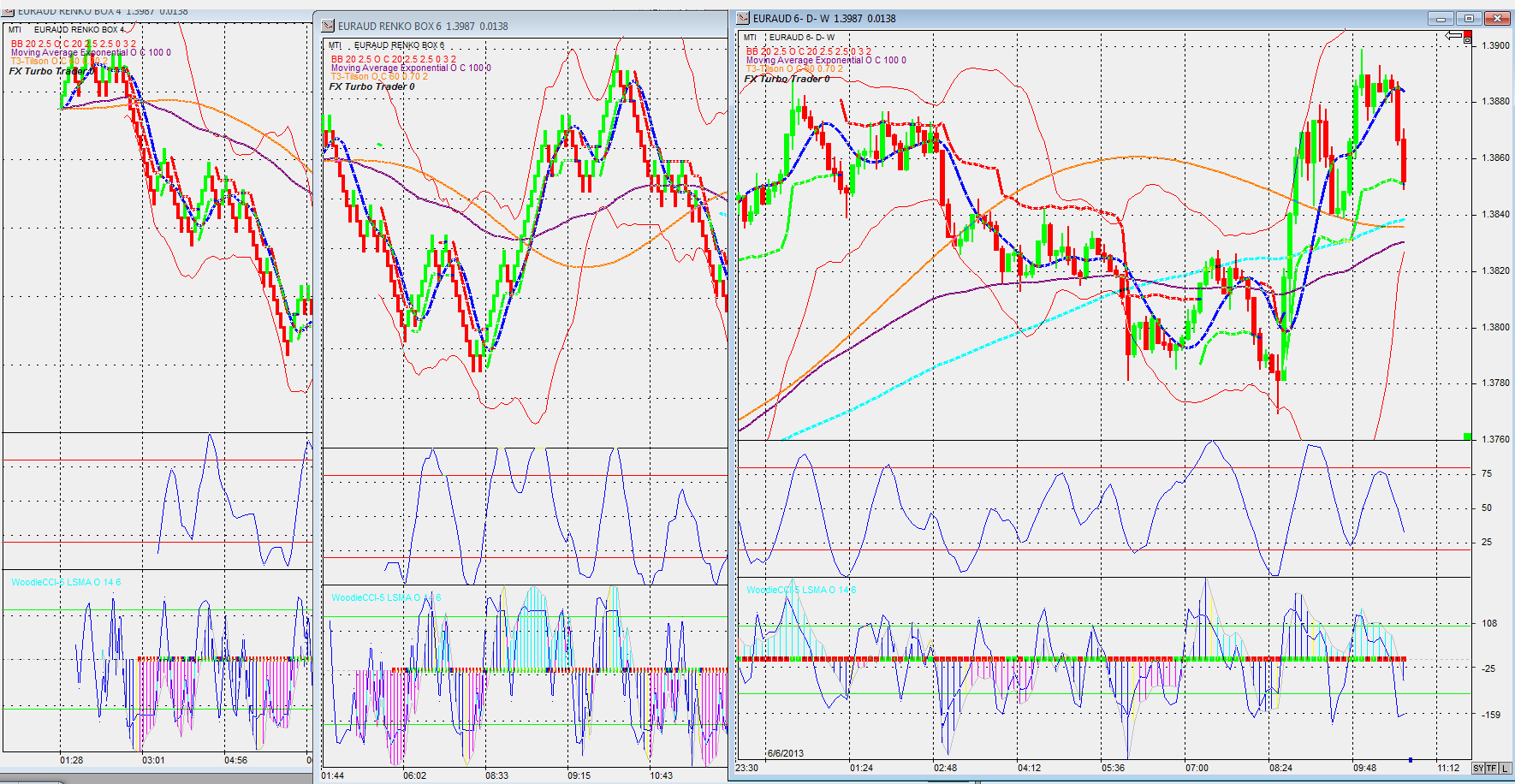This screenshot has height=784, width=1515.
Task: Click the -159 level on the CCI scale
Action: point(1491,716)
